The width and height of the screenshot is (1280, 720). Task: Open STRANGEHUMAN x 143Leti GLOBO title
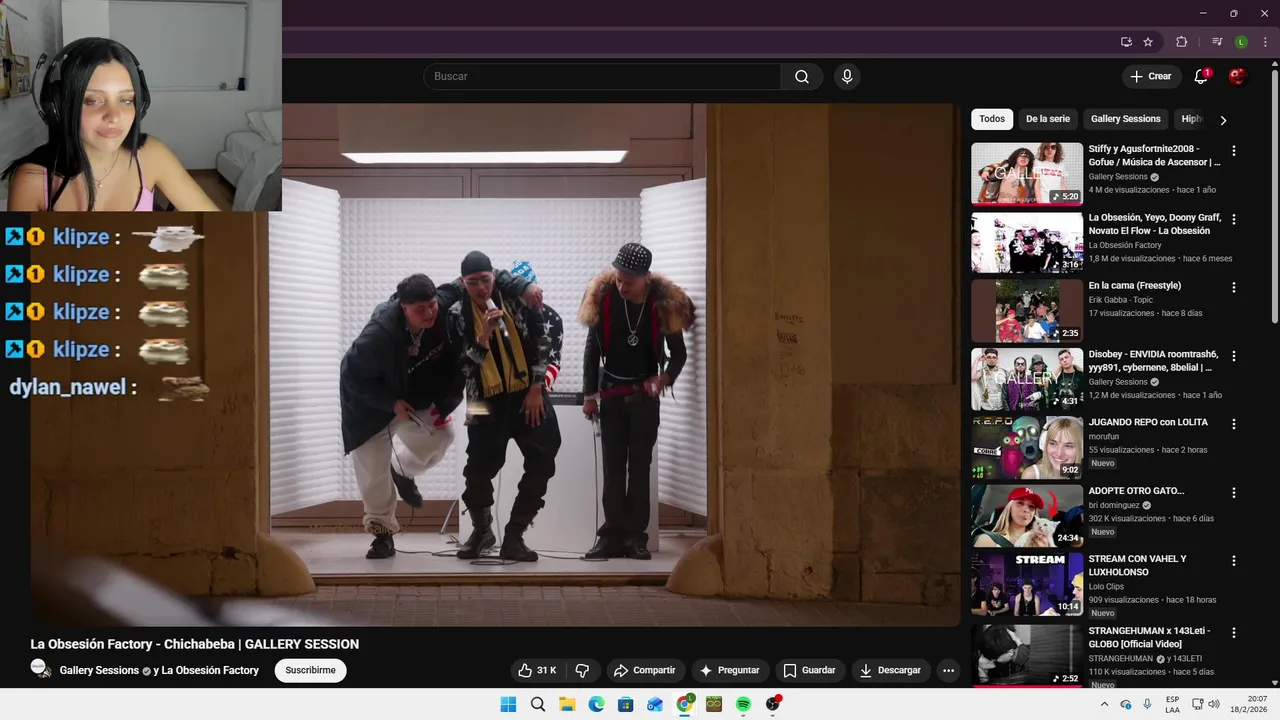pyautogui.click(x=1150, y=638)
